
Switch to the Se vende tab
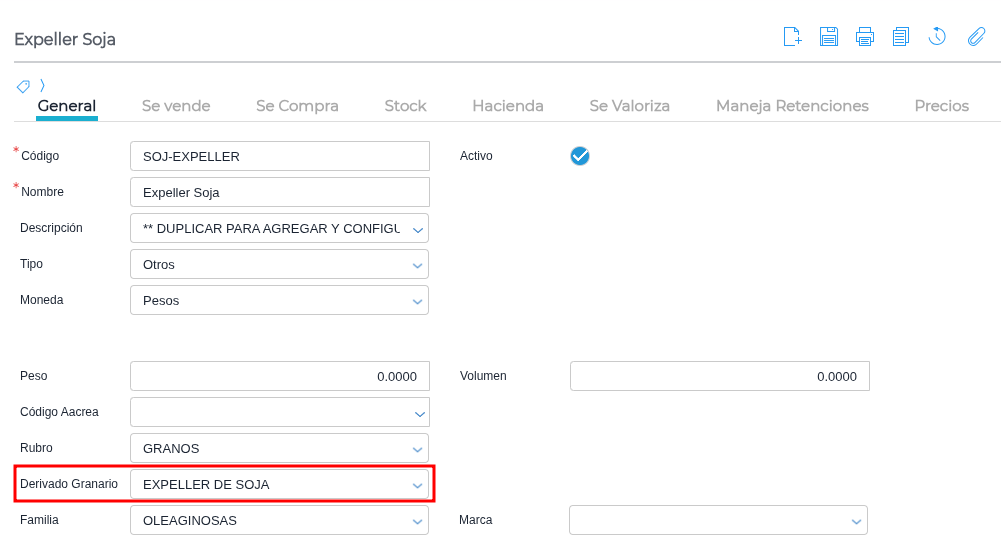tap(176, 106)
